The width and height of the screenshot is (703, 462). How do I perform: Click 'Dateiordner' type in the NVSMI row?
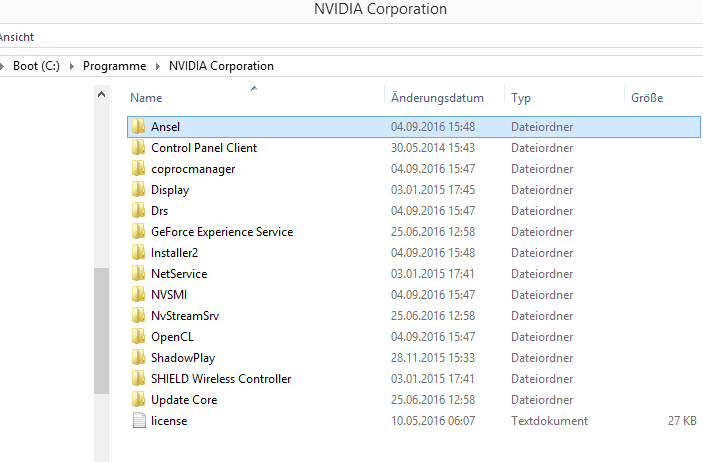coord(542,295)
